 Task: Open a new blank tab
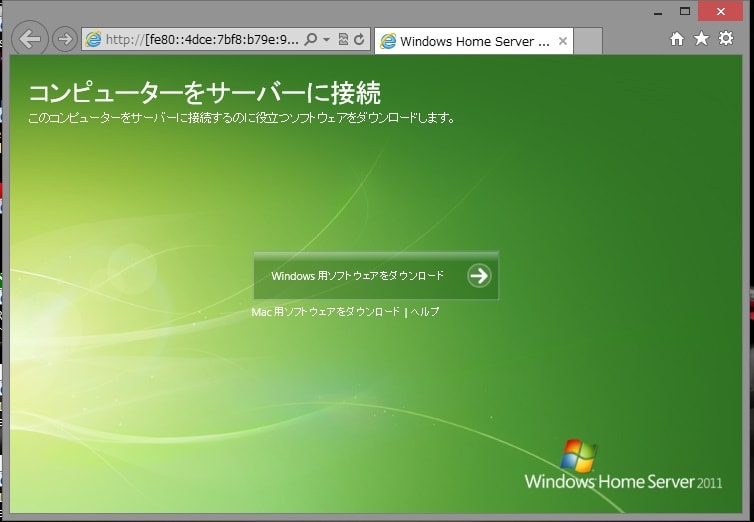click(x=588, y=41)
